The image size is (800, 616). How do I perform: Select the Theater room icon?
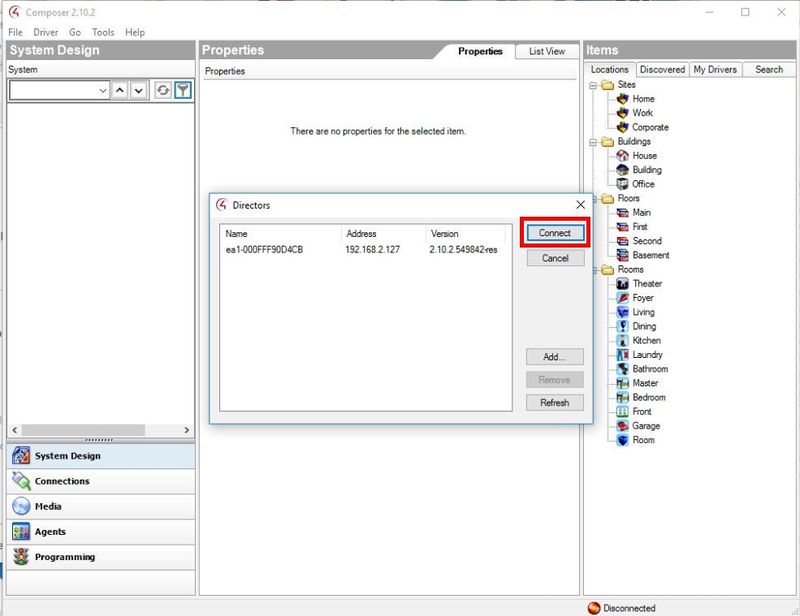[x=622, y=283]
